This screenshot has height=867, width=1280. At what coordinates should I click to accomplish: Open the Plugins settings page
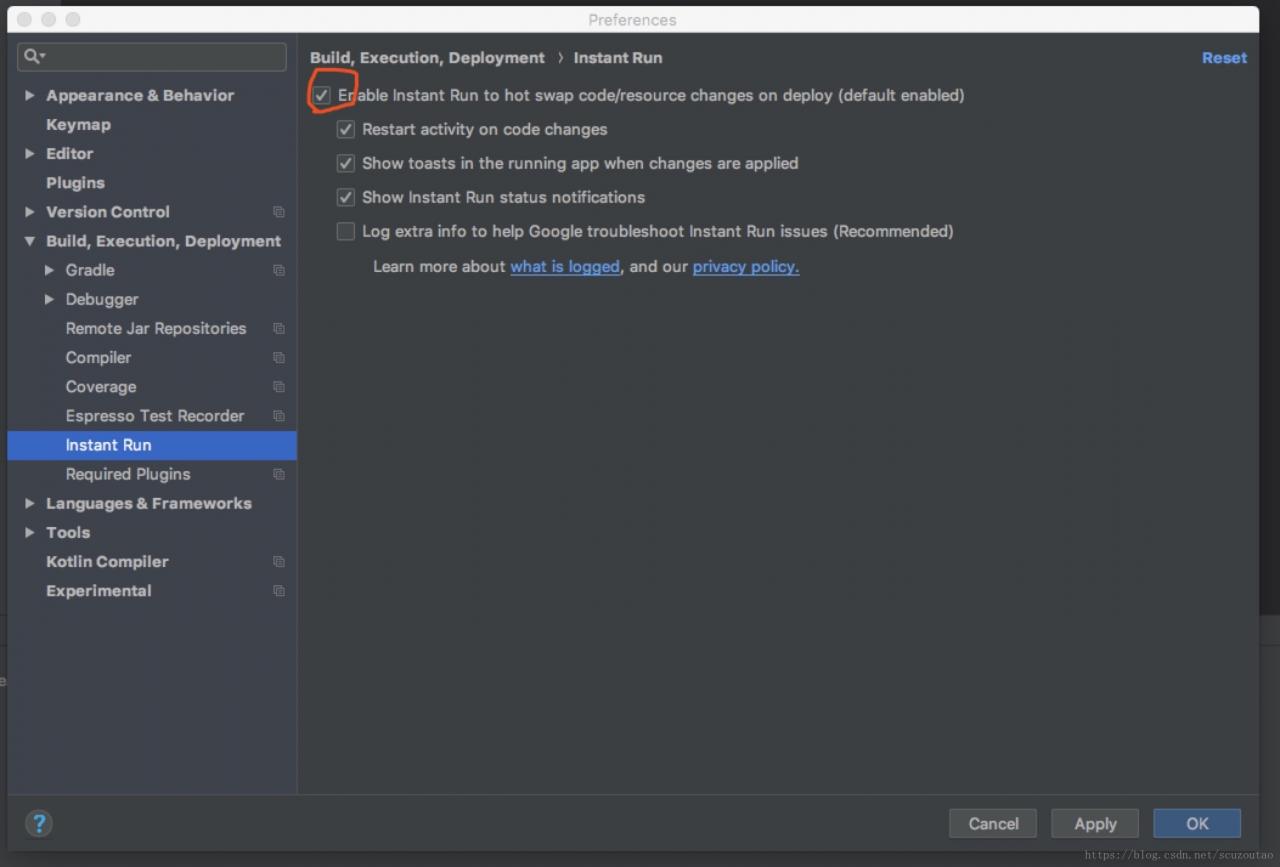tap(75, 183)
